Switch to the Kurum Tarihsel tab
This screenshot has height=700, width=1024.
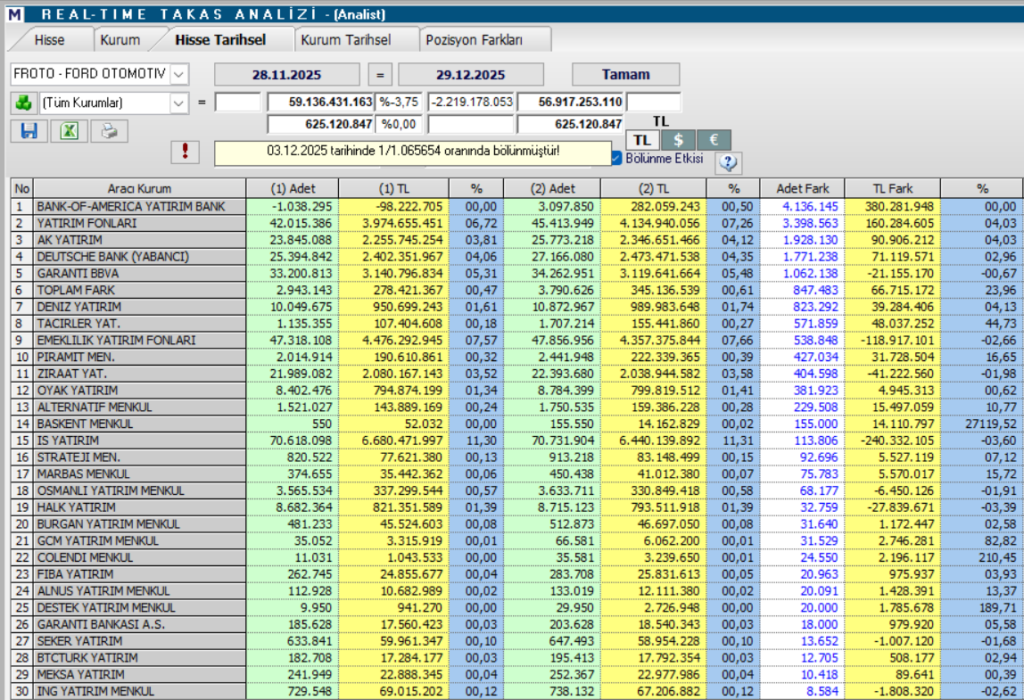[346, 40]
